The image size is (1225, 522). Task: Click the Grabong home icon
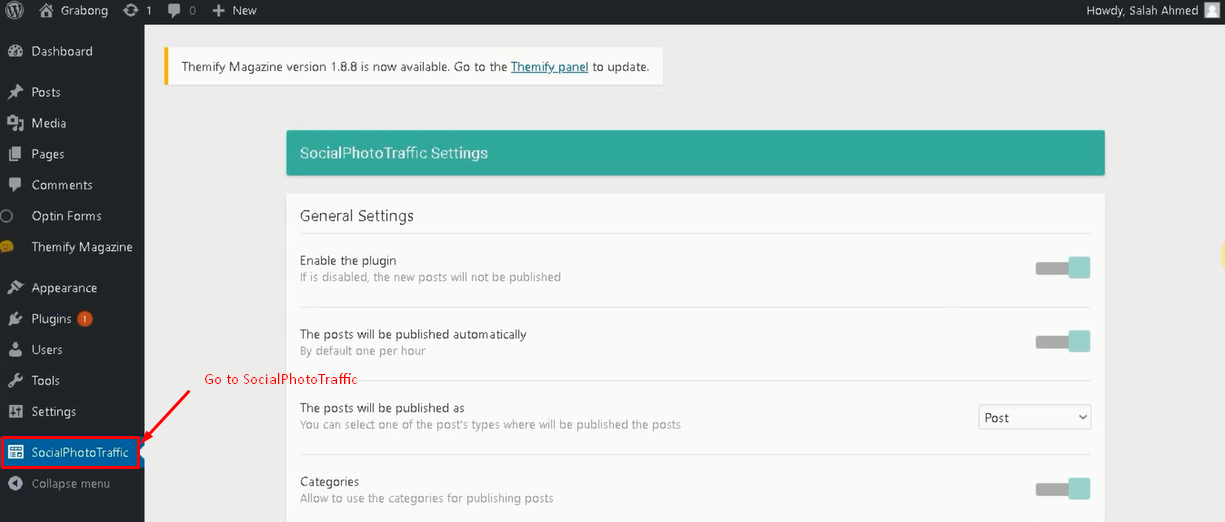point(46,10)
